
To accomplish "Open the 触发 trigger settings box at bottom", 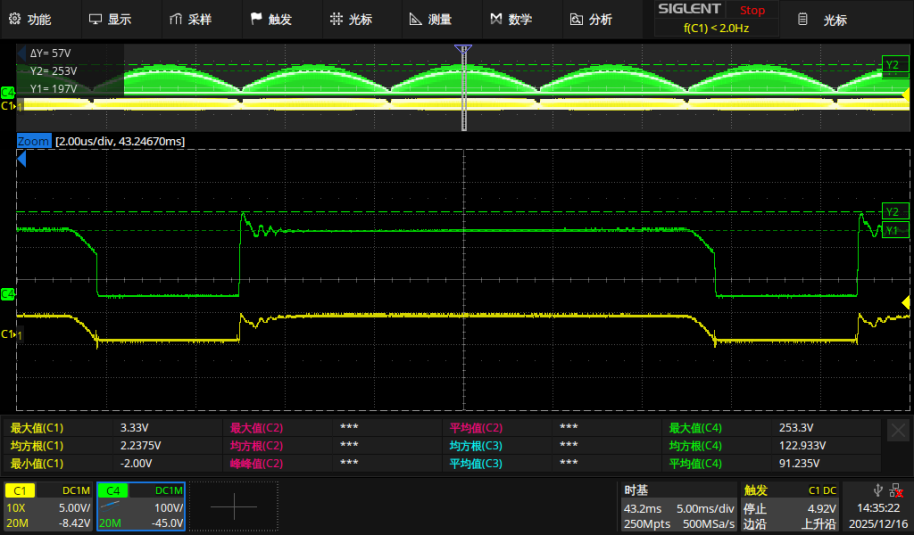I will point(790,506).
